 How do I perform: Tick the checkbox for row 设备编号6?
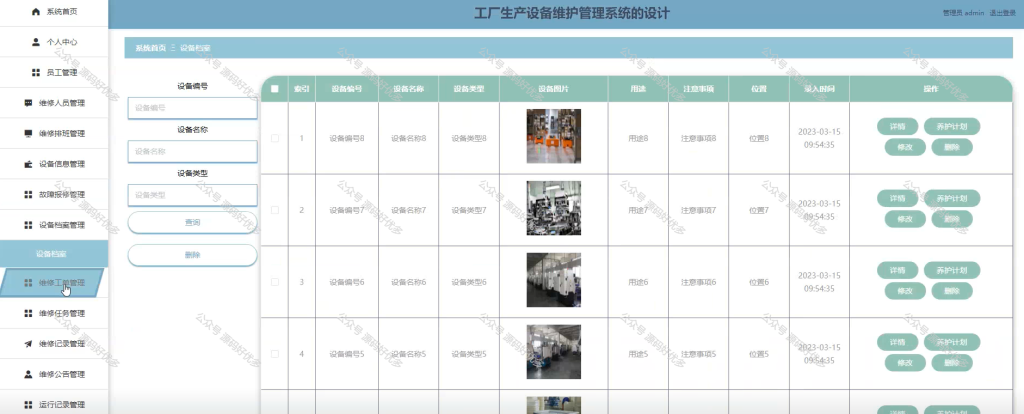274,282
